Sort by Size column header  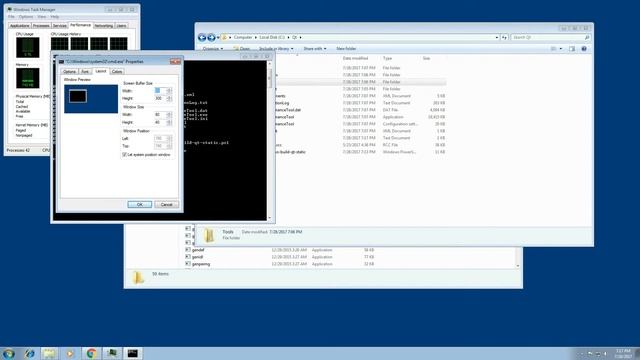pos(427,58)
